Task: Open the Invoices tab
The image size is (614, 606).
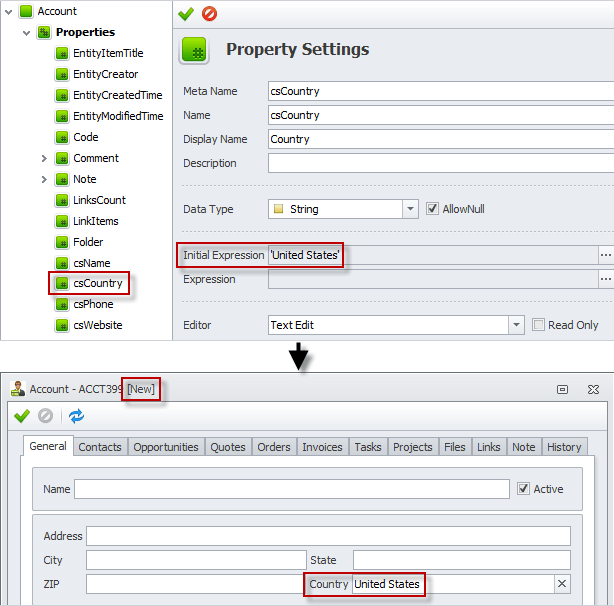Action: pos(322,447)
